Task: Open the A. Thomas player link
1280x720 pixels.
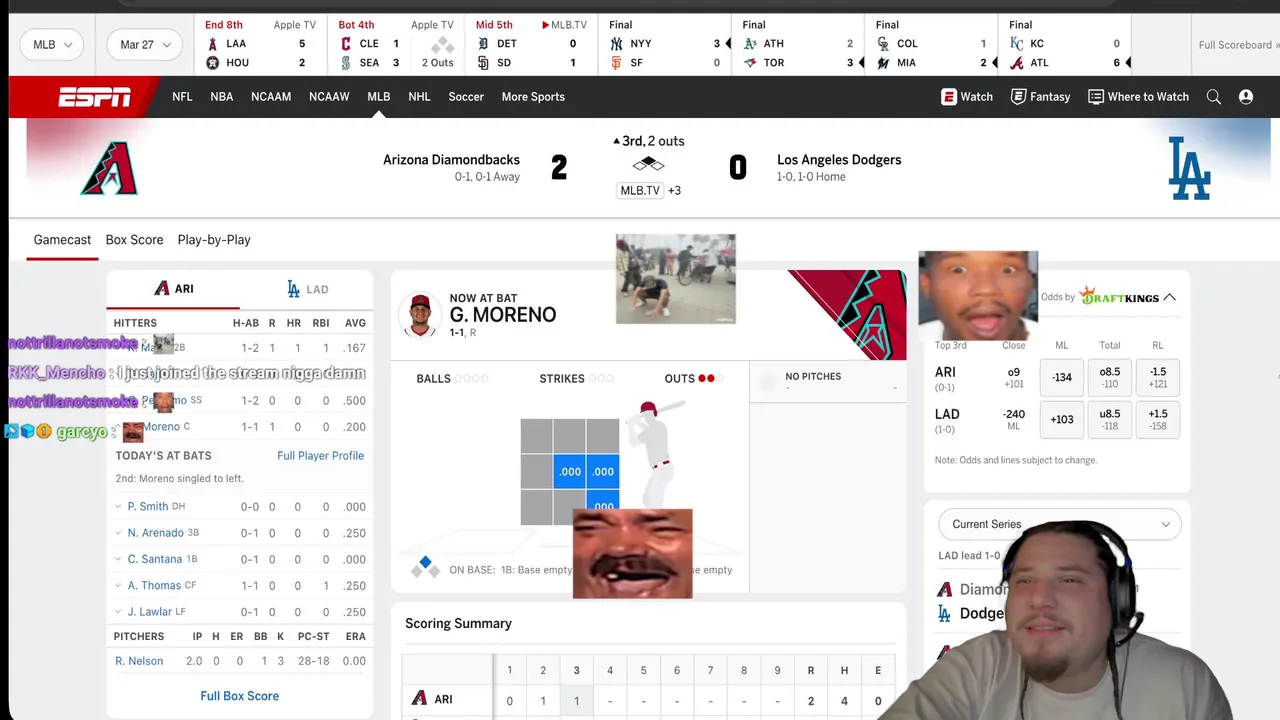Action: (x=154, y=586)
